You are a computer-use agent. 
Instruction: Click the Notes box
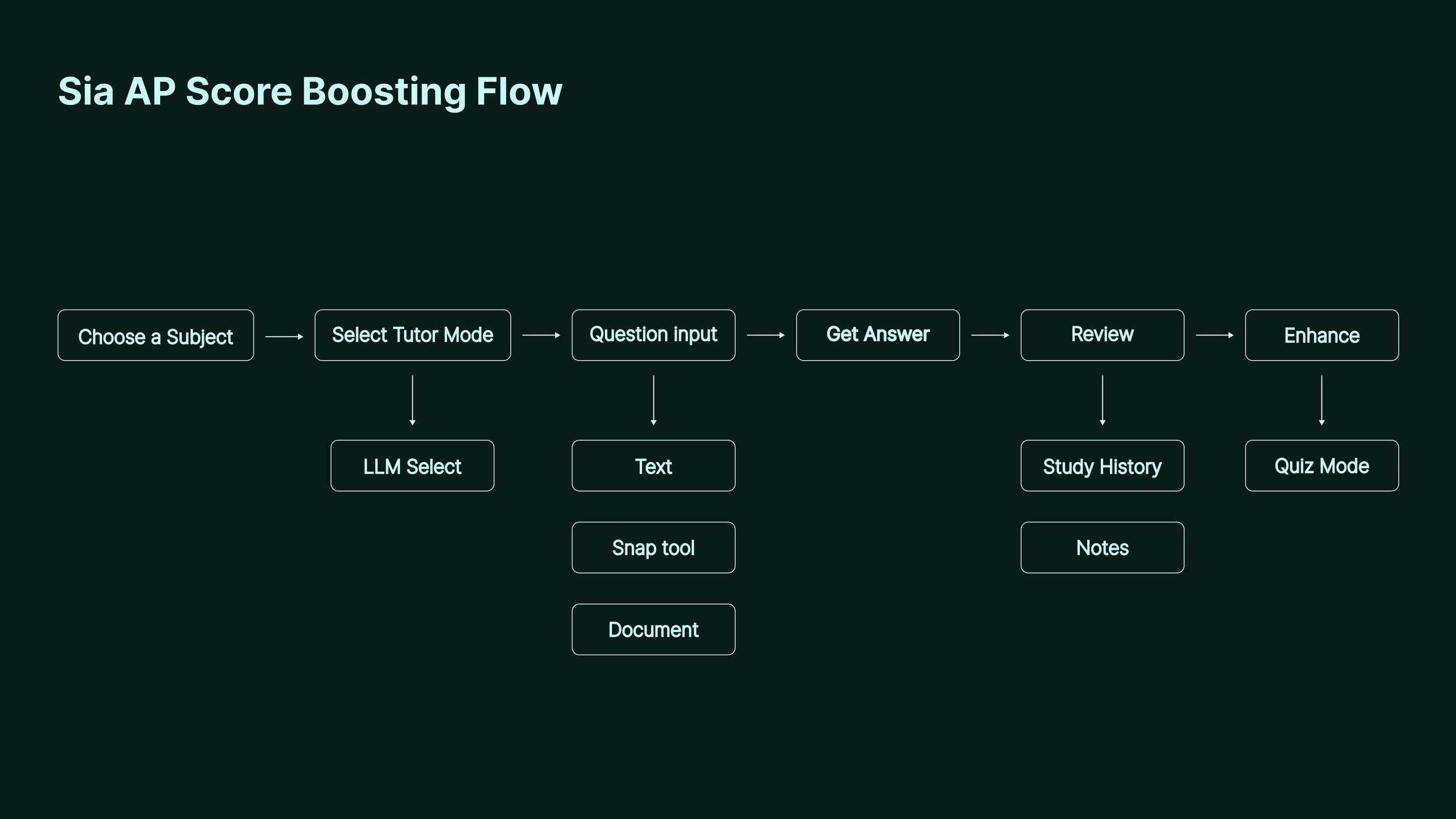(x=1102, y=548)
